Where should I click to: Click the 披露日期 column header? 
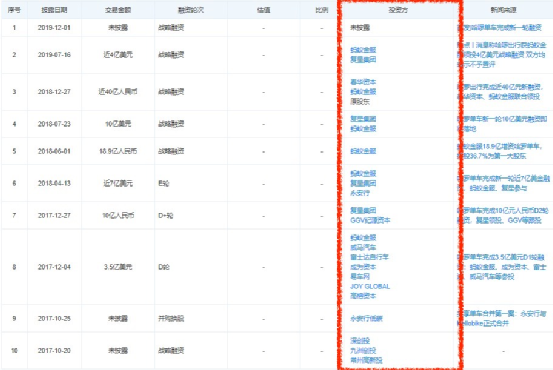pyautogui.click(x=54, y=10)
